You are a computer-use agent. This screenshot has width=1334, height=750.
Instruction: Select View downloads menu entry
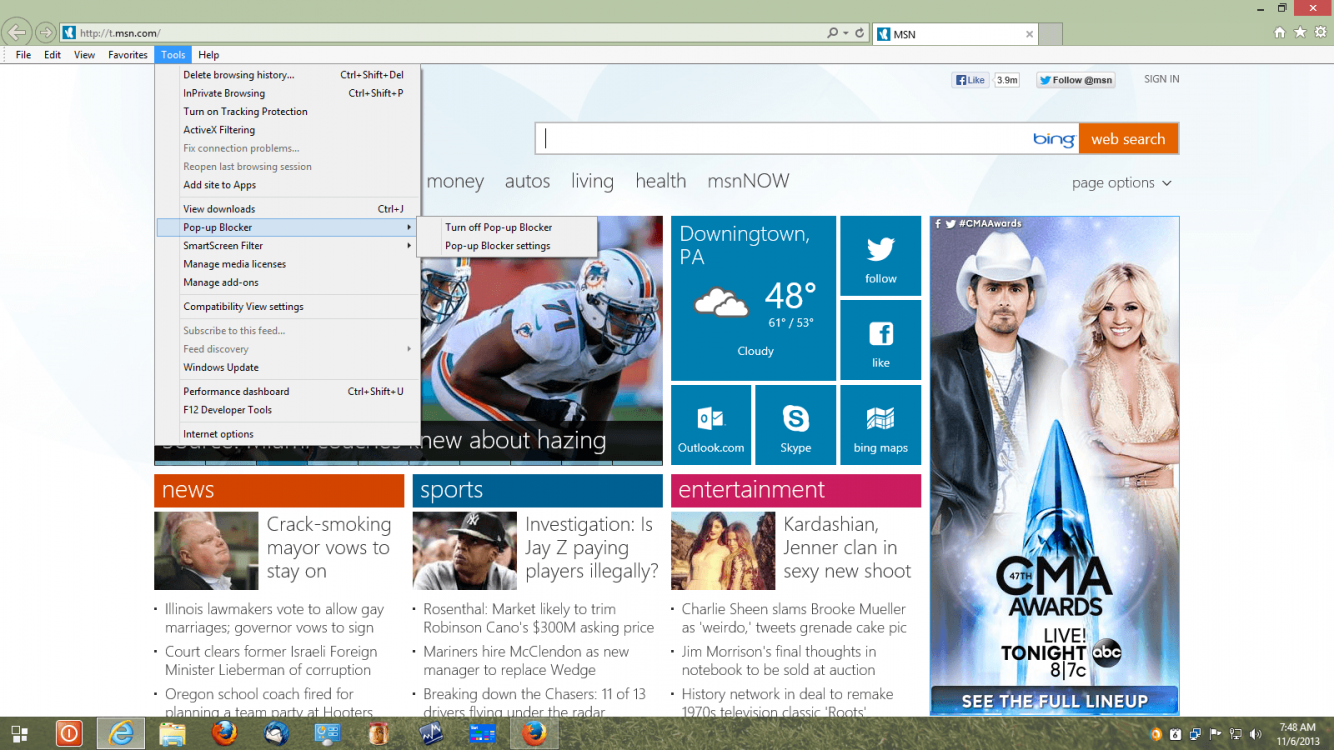tap(286, 209)
